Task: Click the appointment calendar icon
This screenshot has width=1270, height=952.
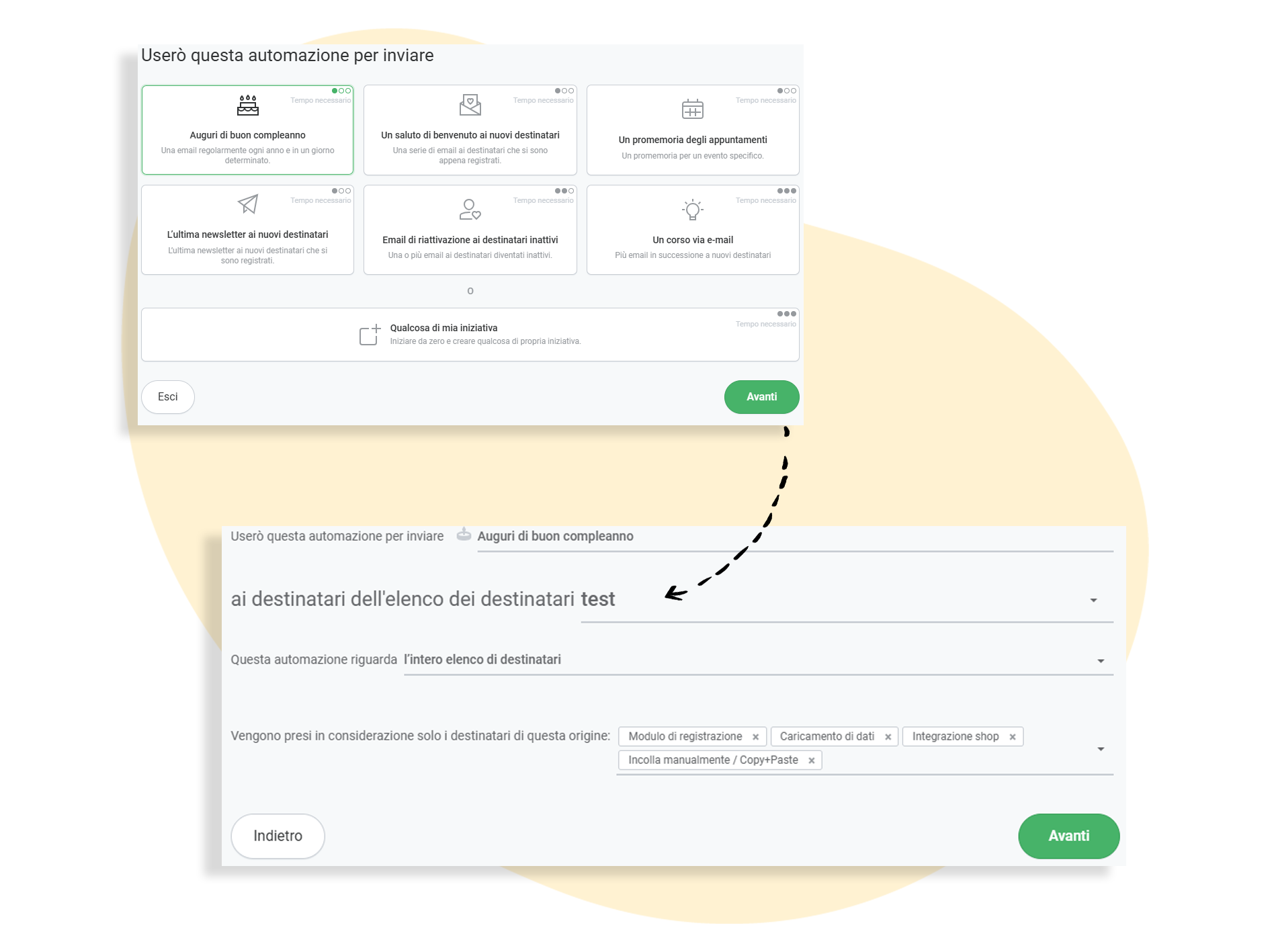Action: click(x=692, y=109)
